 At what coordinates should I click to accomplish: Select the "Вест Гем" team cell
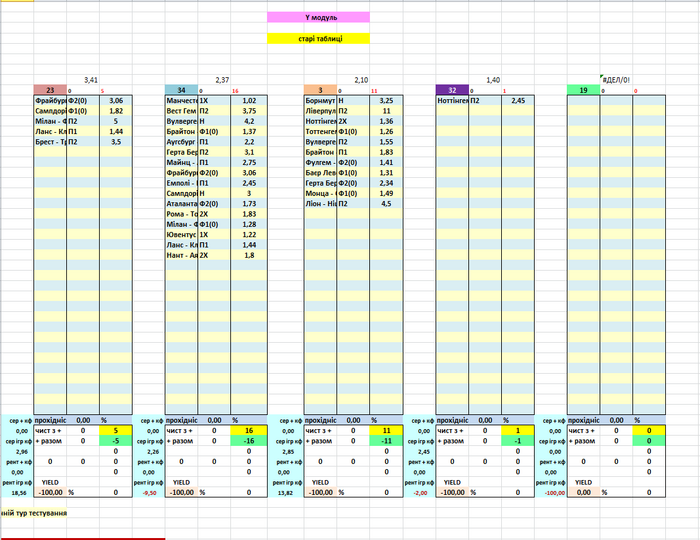coord(181,111)
